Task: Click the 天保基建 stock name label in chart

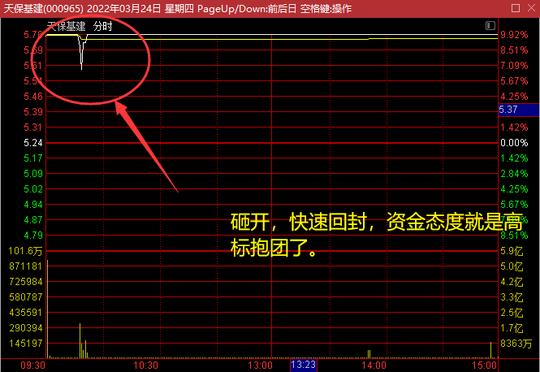Action: pyautogui.click(x=66, y=26)
